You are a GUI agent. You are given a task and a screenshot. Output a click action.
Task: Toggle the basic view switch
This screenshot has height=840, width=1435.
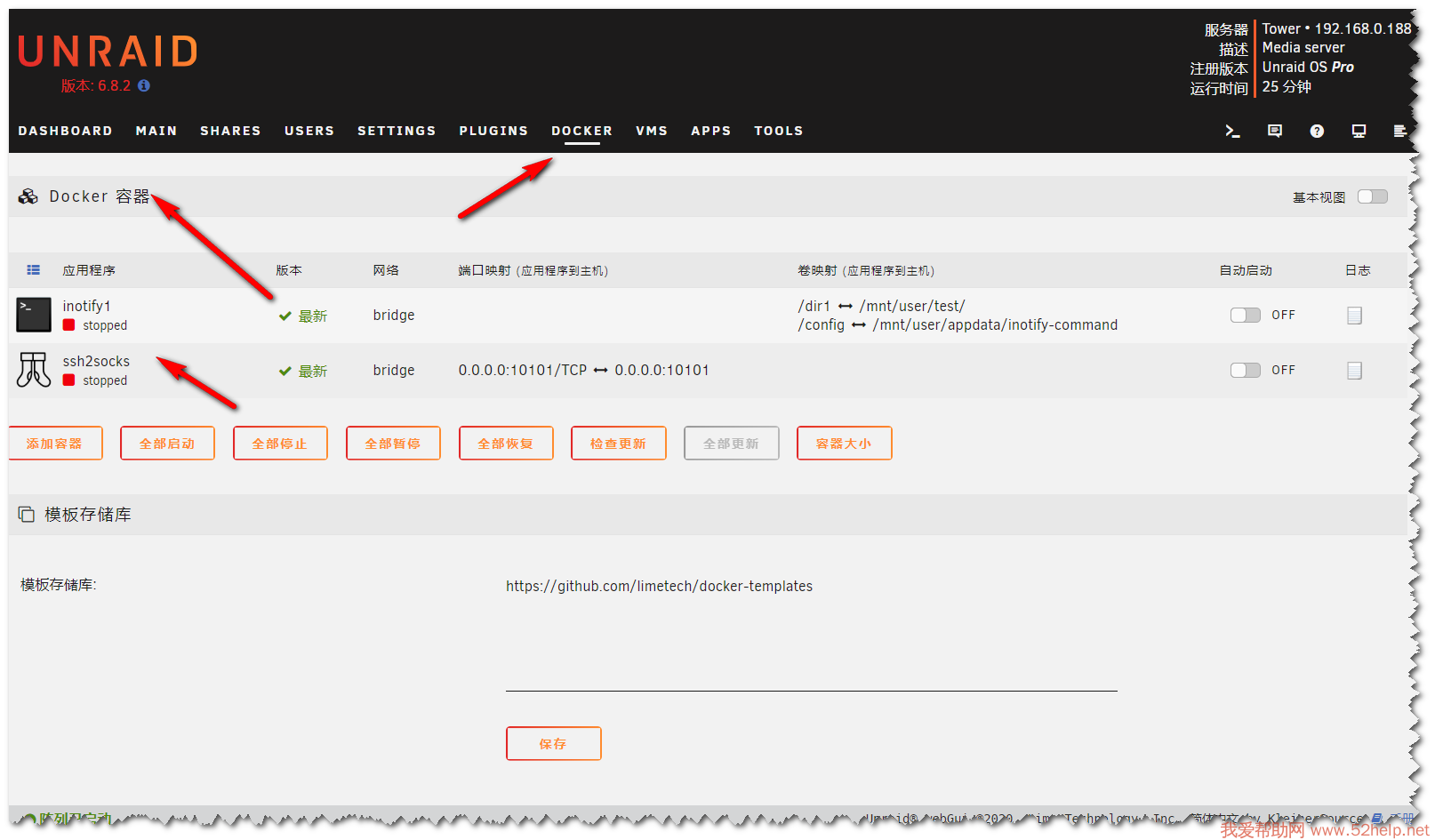pos(1372,196)
